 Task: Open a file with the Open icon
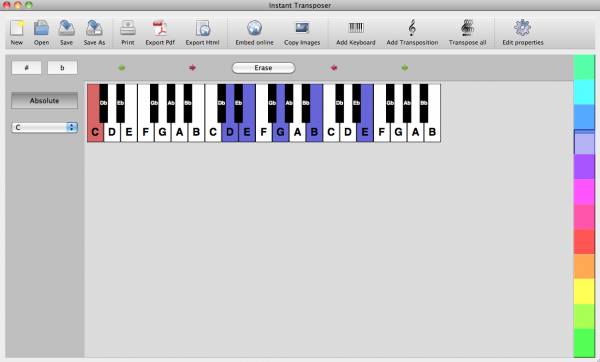41,28
